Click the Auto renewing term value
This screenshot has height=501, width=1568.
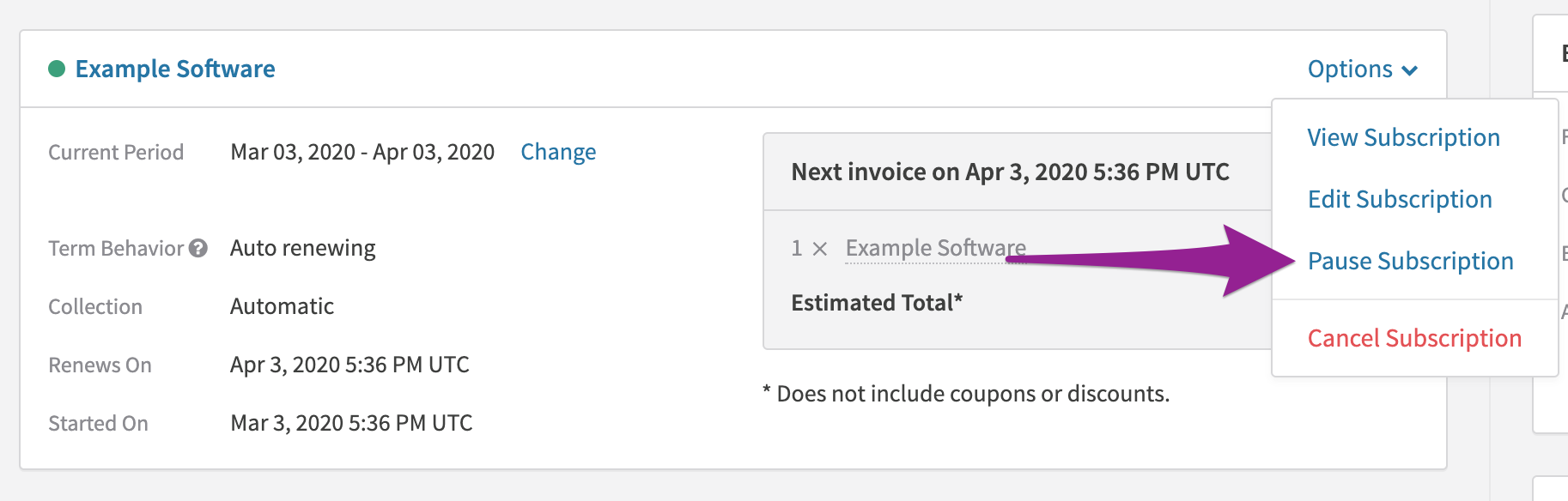[x=302, y=248]
